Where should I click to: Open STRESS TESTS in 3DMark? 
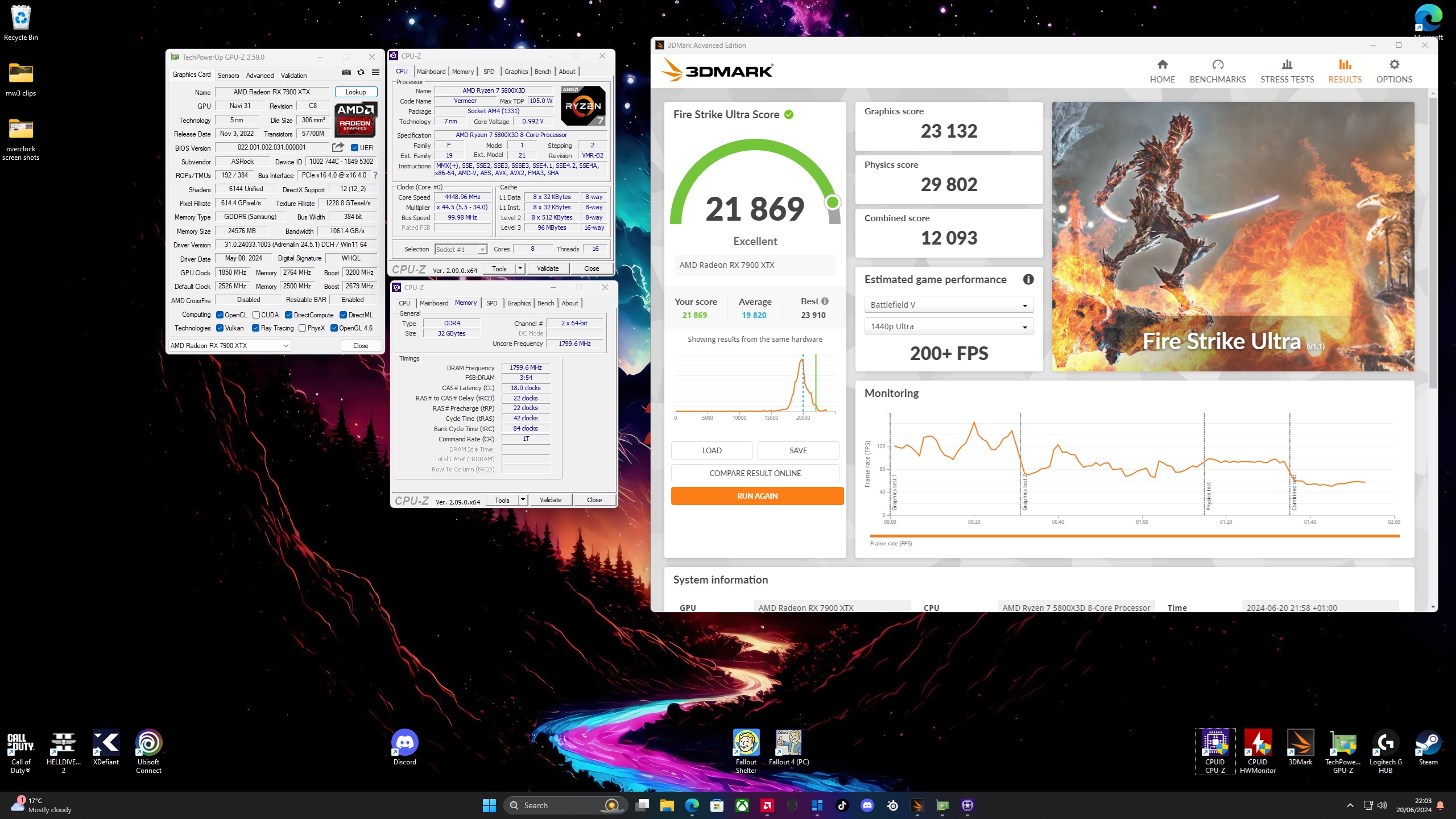[1287, 71]
